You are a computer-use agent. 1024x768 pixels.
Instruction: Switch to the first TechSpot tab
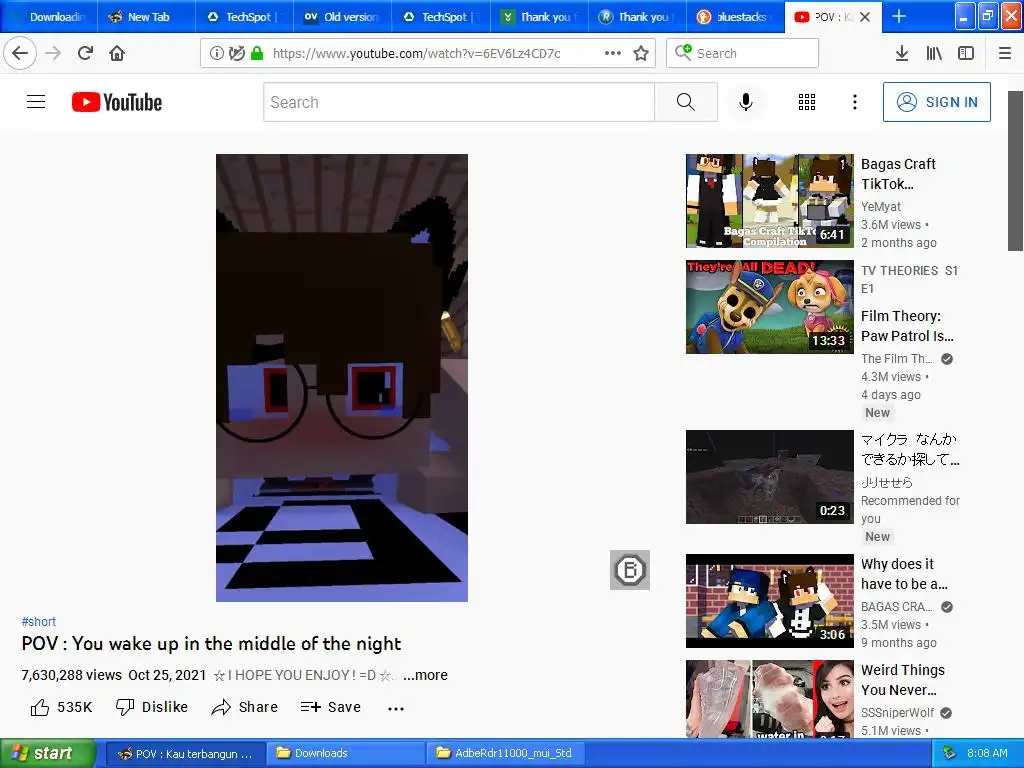(x=244, y=17)
